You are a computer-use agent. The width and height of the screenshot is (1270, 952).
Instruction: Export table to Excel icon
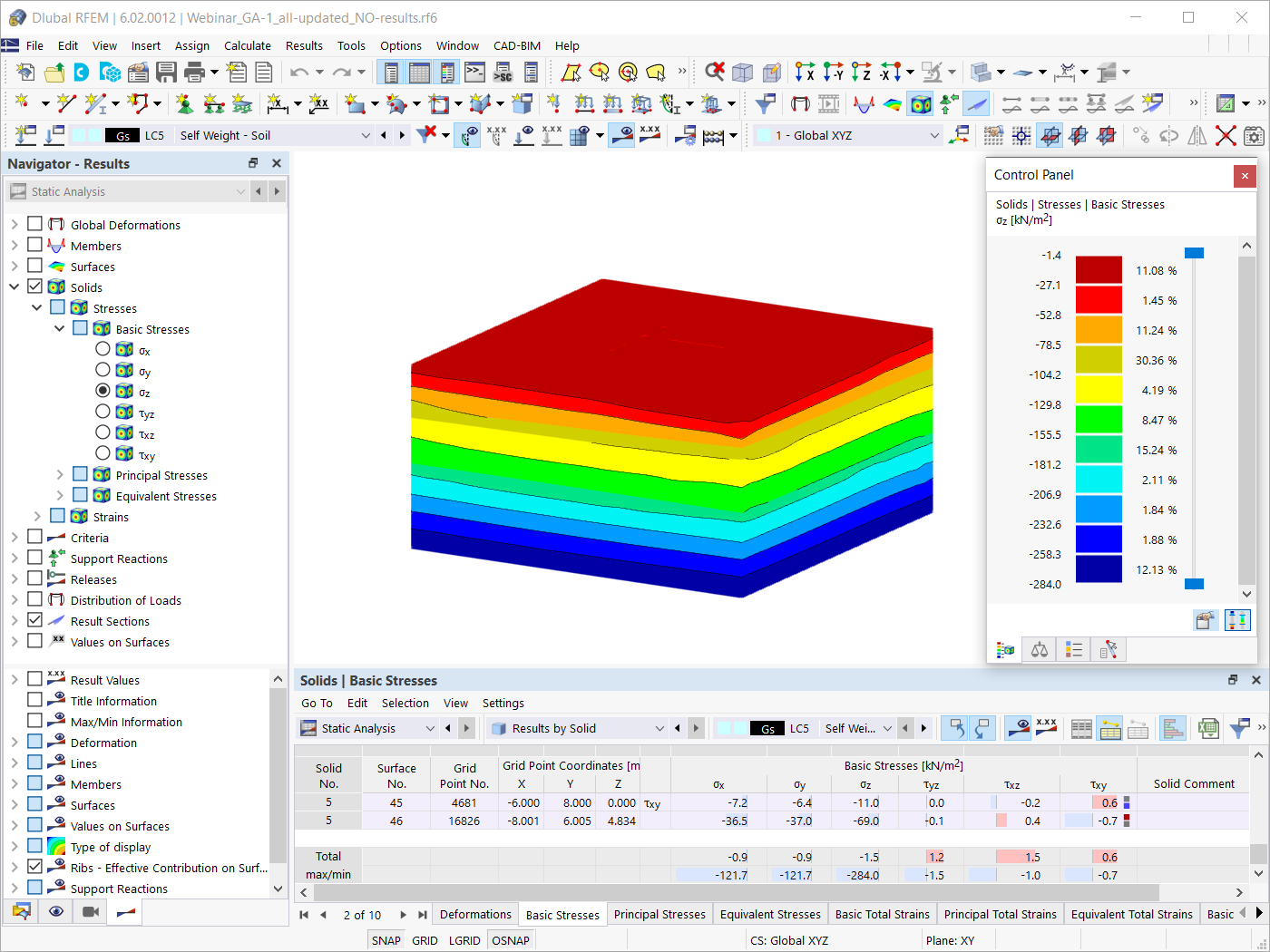(1207, 728)
